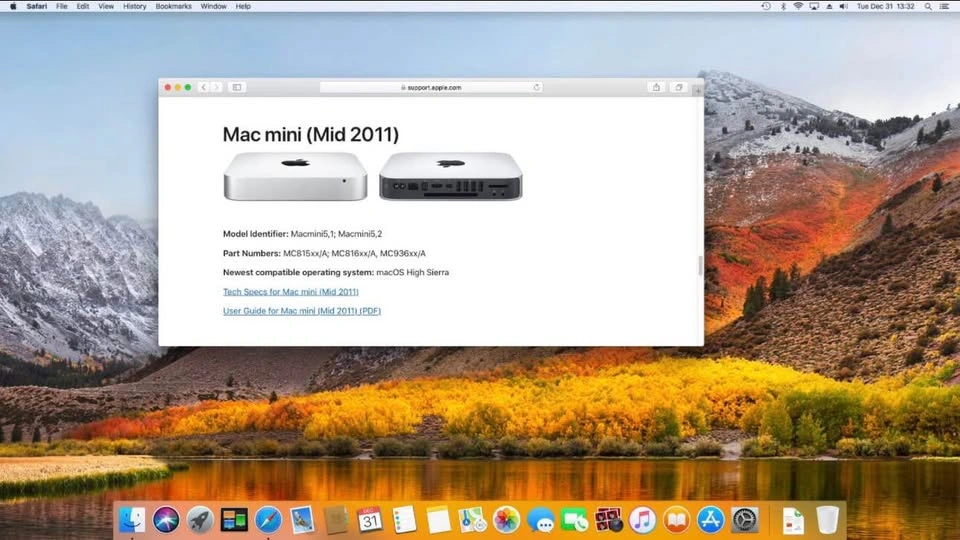Click the Model Identifier line text
960x540 pixels.
[302, 234]
